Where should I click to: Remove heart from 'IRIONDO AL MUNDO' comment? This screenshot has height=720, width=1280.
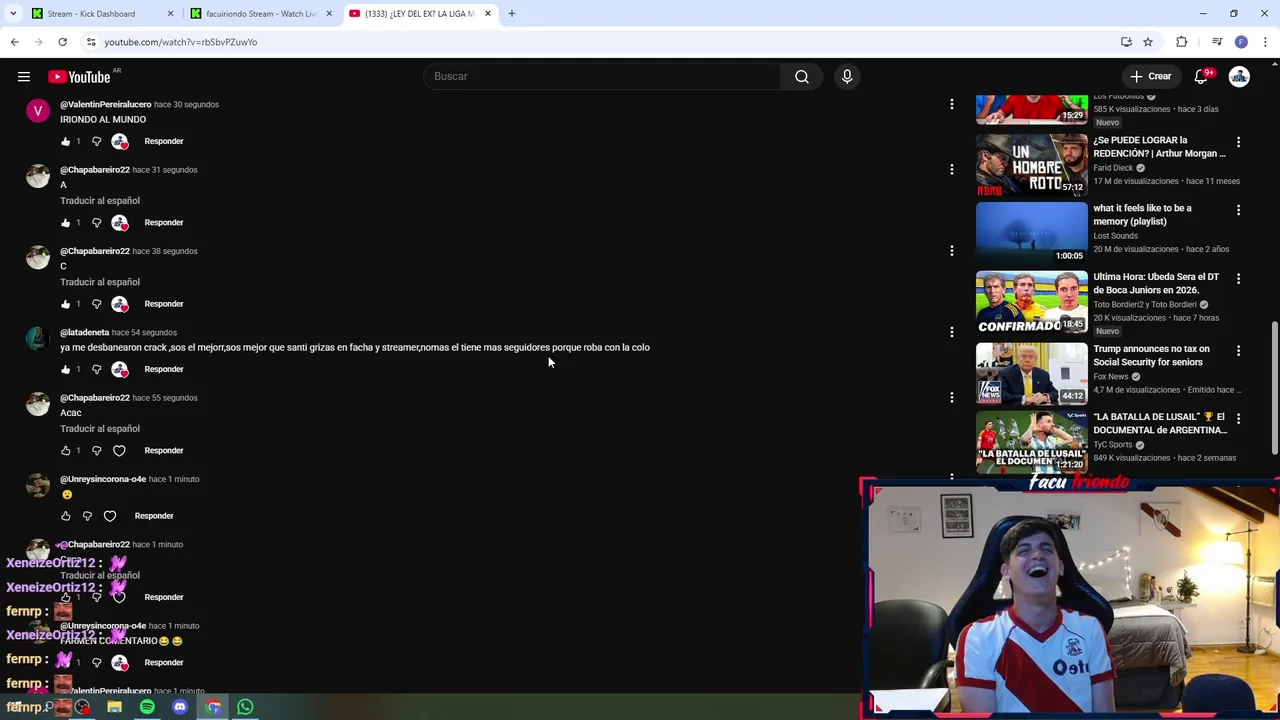[x=120, y=141]
